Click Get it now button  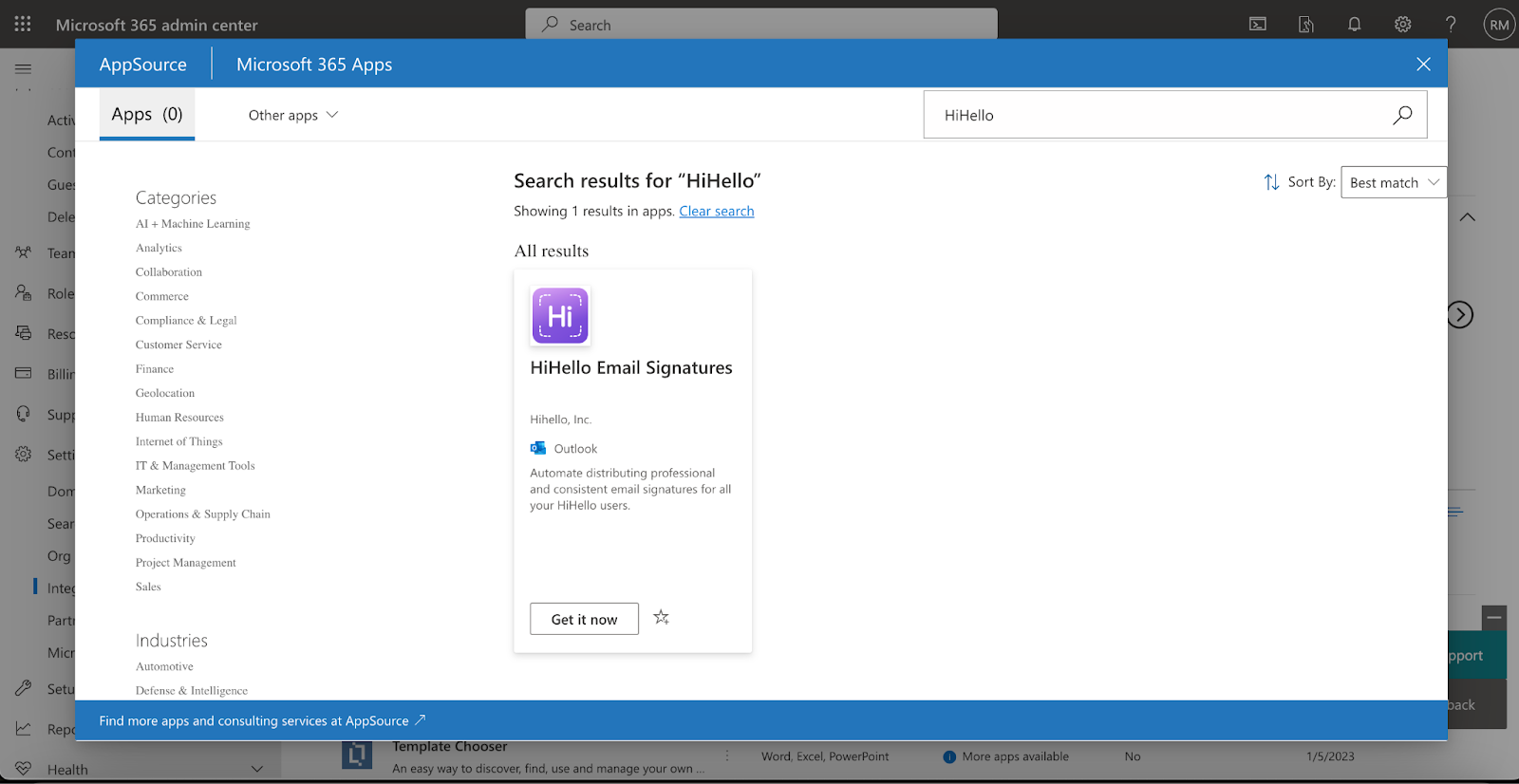584,619
